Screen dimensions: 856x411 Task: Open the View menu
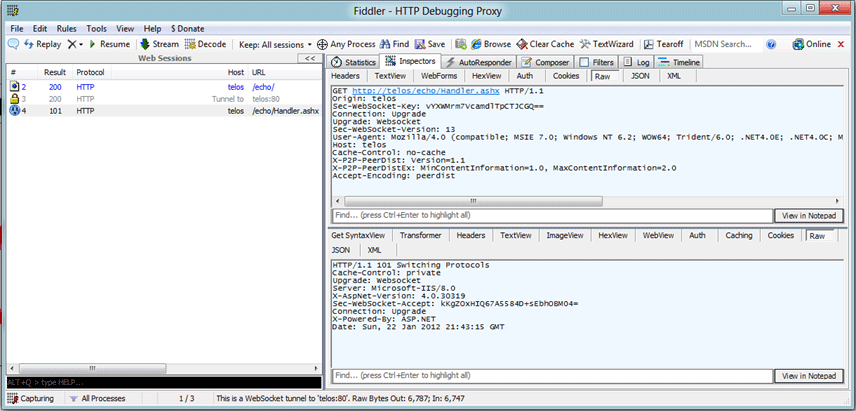[x=125, y=29]
